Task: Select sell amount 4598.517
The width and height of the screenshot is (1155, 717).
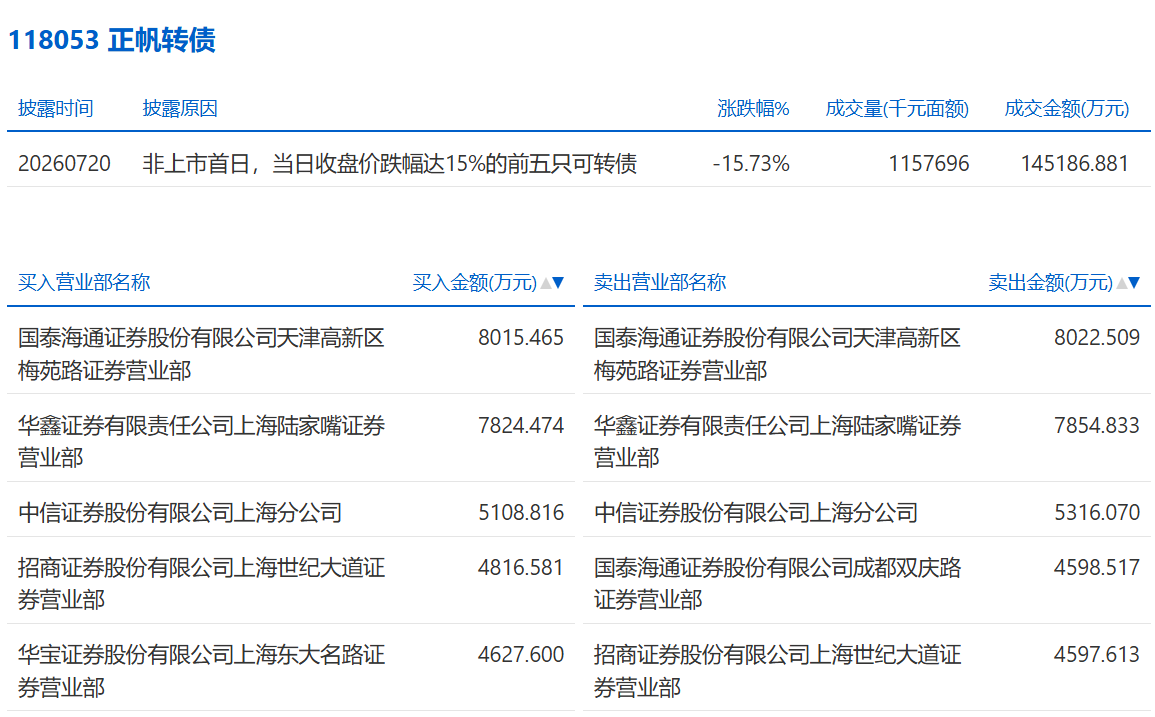Action: [x=1097, y=568]
